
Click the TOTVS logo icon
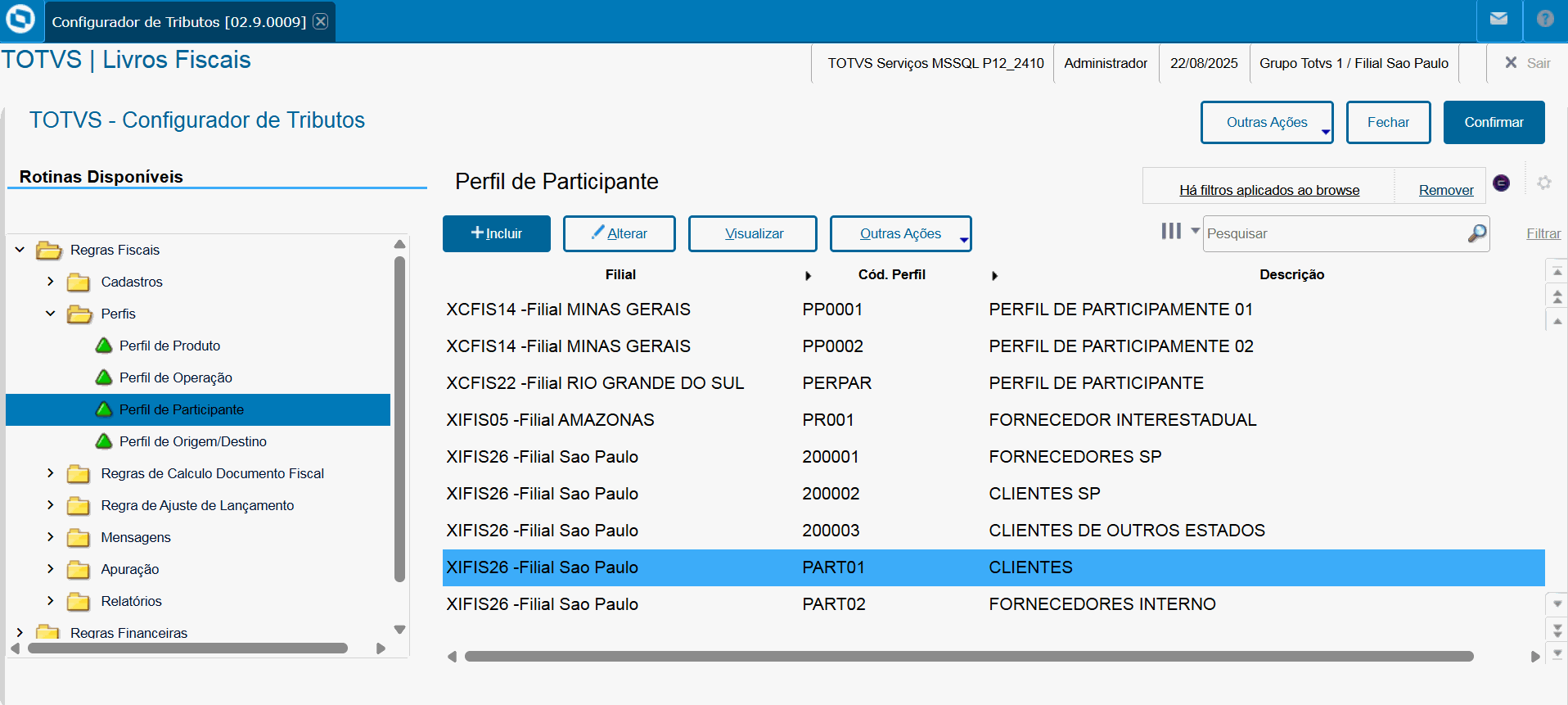click(20, 19)
